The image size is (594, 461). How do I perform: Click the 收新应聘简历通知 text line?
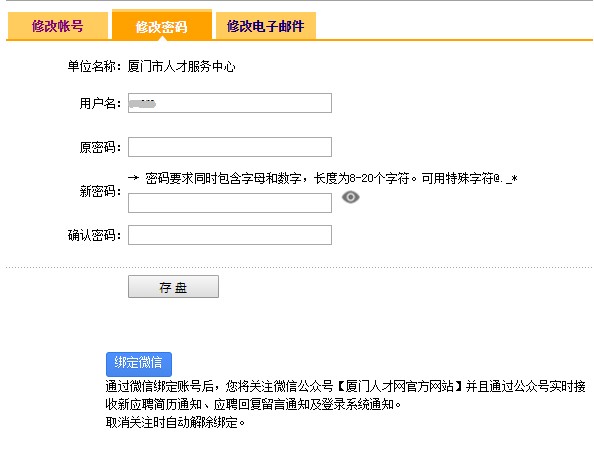[253, 405]
